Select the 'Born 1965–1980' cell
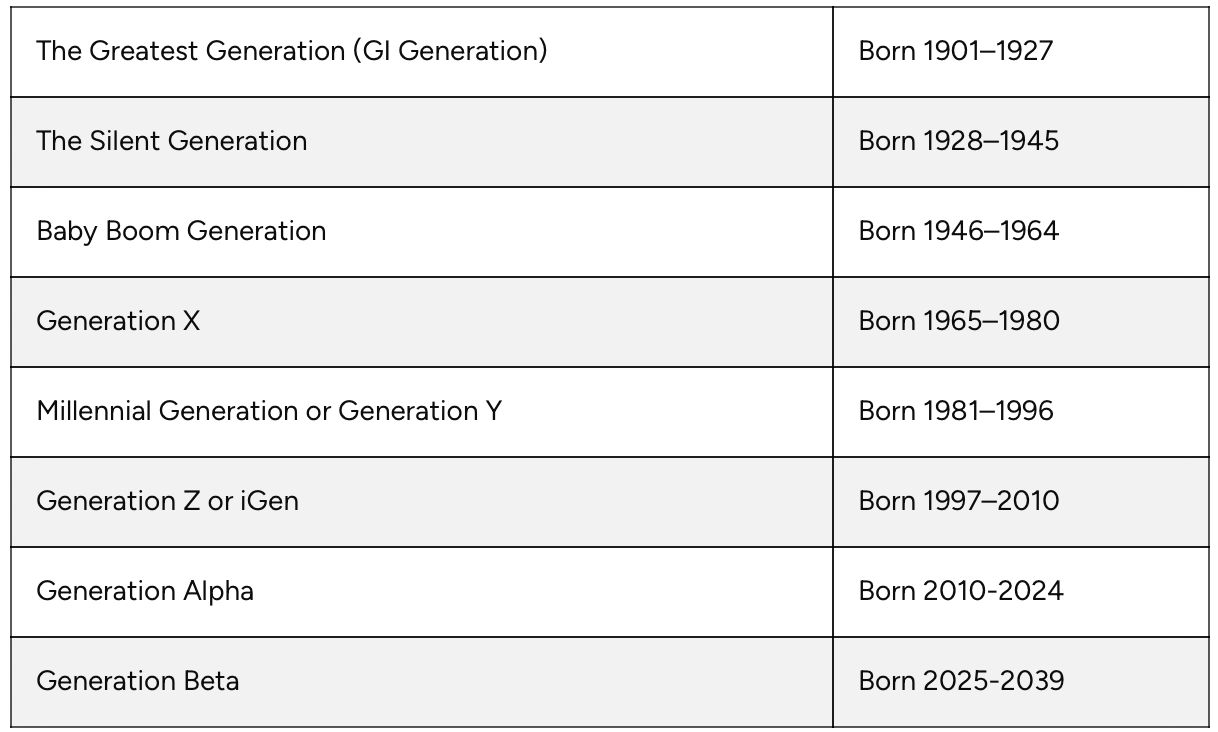This screenshot has height=732, width=1218. [958, 321]
